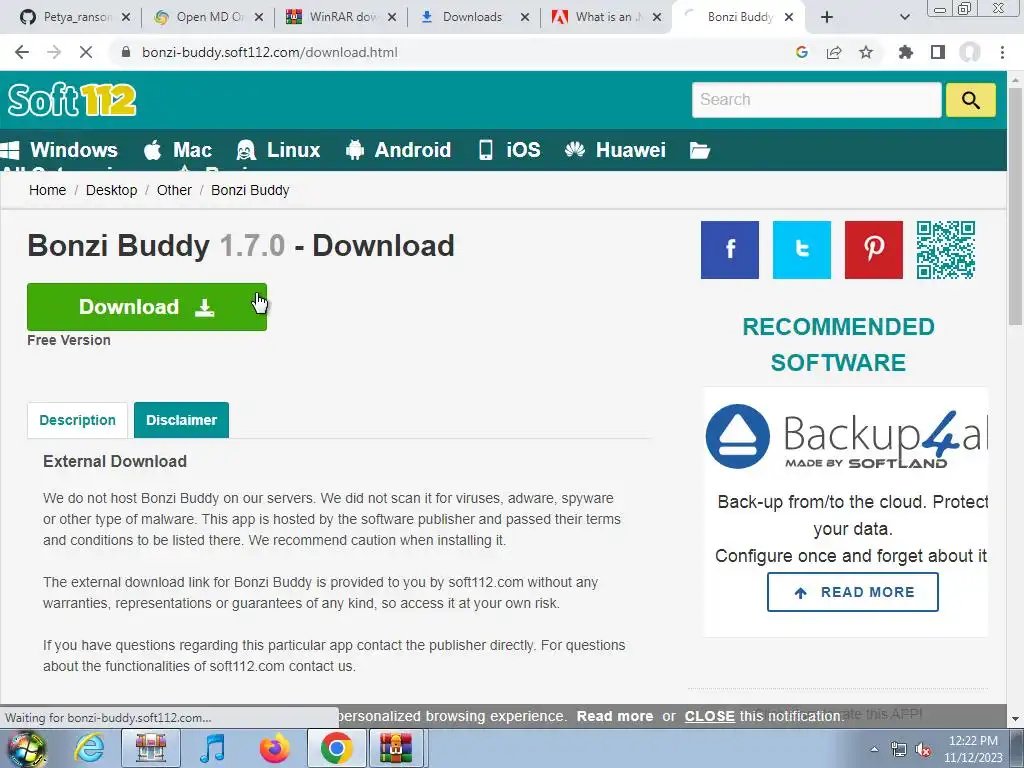The height and width of the screenshot is (768, 1024).
Task: Open Bonzi Buddy breadcrumb link
Action: (250, 190)
